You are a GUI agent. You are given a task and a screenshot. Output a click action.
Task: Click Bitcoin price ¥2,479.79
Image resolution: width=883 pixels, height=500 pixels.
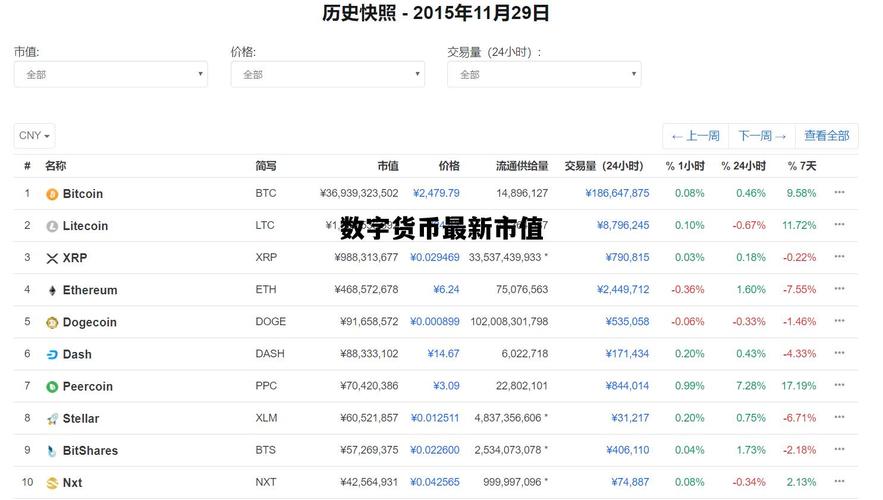[436, 193]
